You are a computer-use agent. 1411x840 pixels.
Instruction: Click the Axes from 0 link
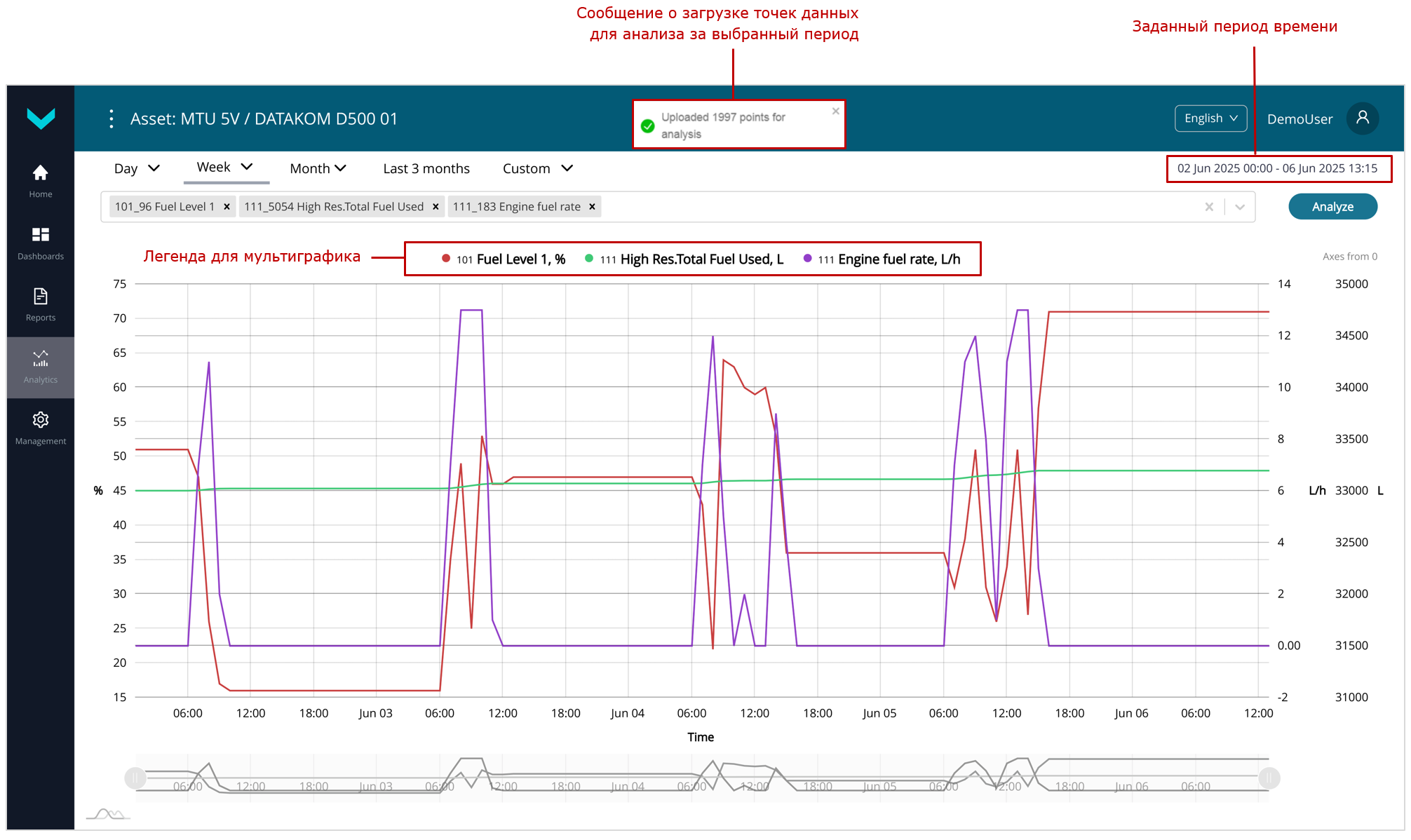pos(1349,257)
